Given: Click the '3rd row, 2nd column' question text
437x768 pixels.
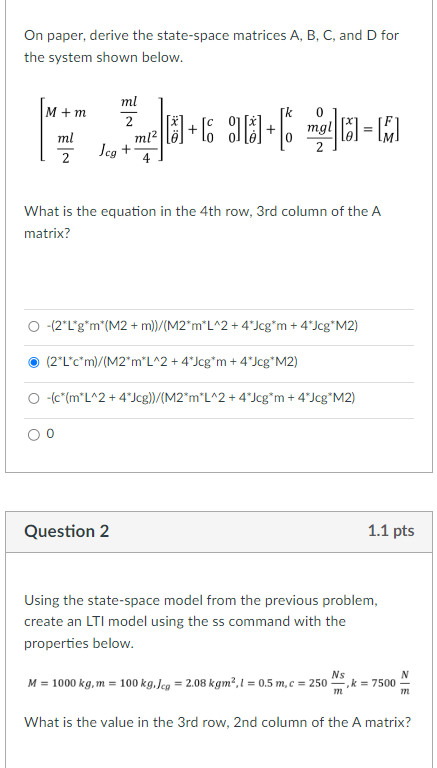Looking at the screenshot, I should click(218, 722).
